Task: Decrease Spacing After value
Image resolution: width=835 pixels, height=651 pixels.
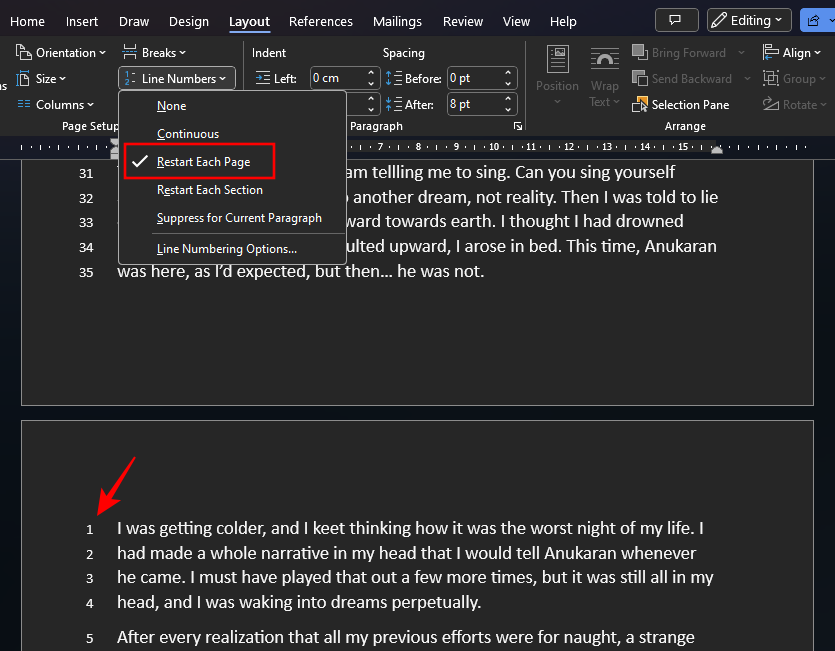Action: (x=508, y=109)
